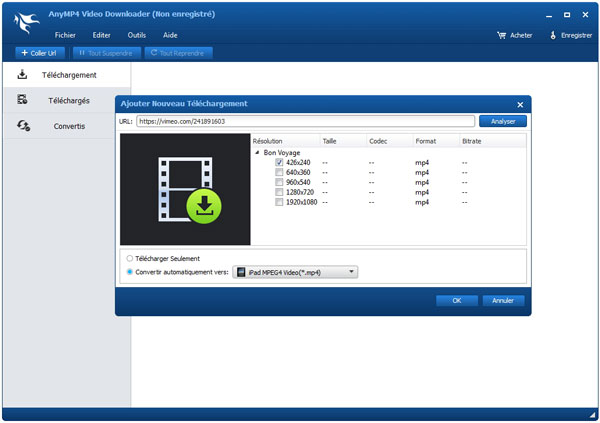Click the Téléchargement download arrow icon
The image size is (600, 423).
click(x=23, y=74)
